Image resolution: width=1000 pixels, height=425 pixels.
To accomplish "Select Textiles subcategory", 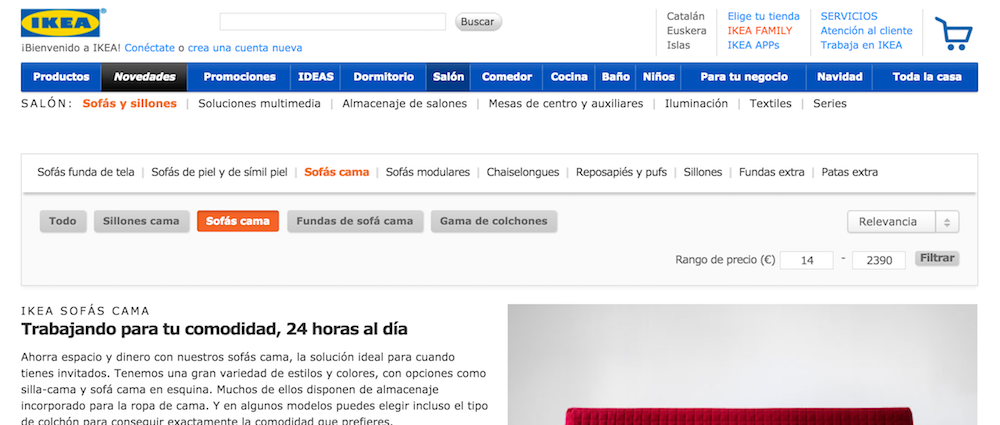I will [x=770, y=103].
